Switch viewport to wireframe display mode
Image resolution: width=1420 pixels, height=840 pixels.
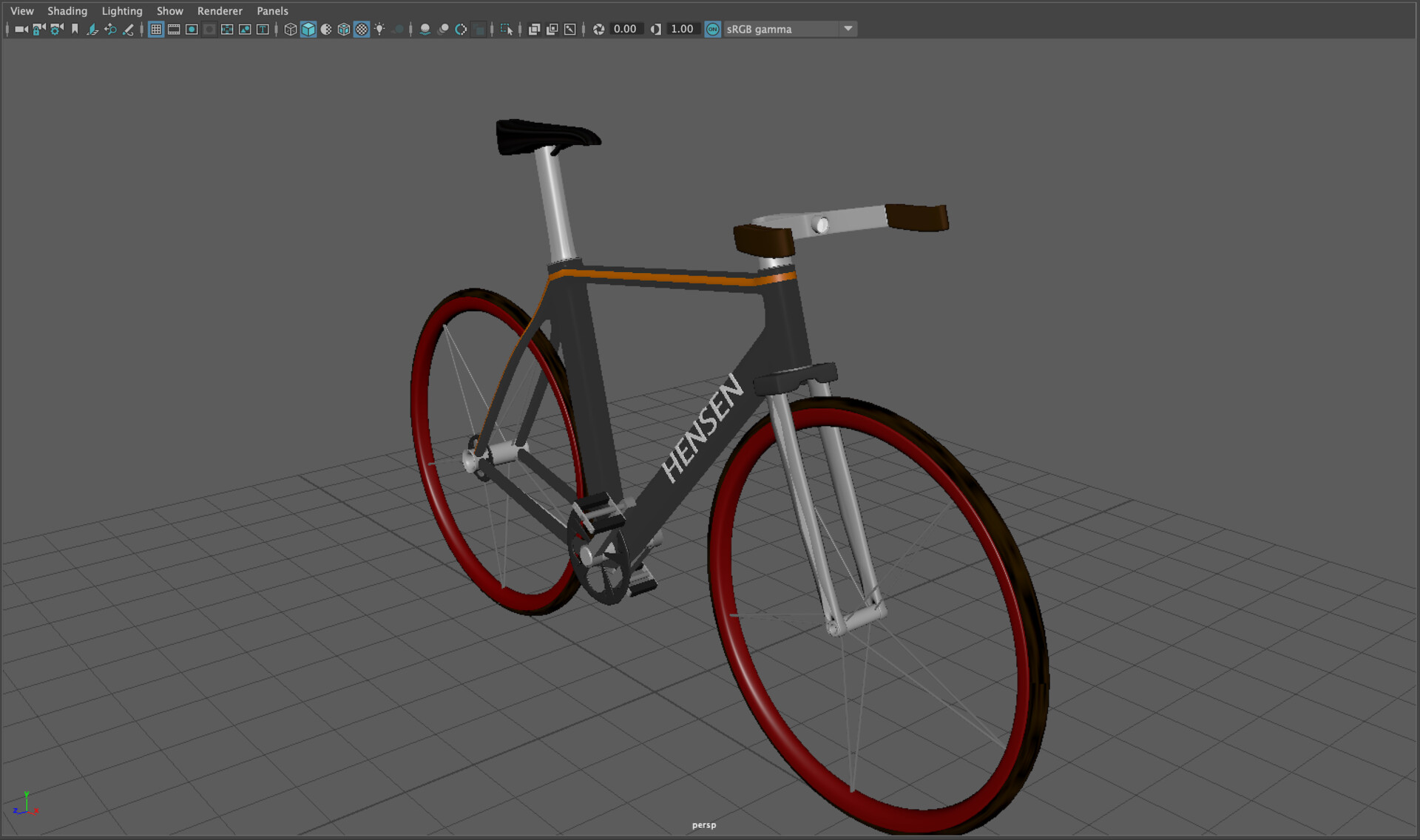coord(289,30)
